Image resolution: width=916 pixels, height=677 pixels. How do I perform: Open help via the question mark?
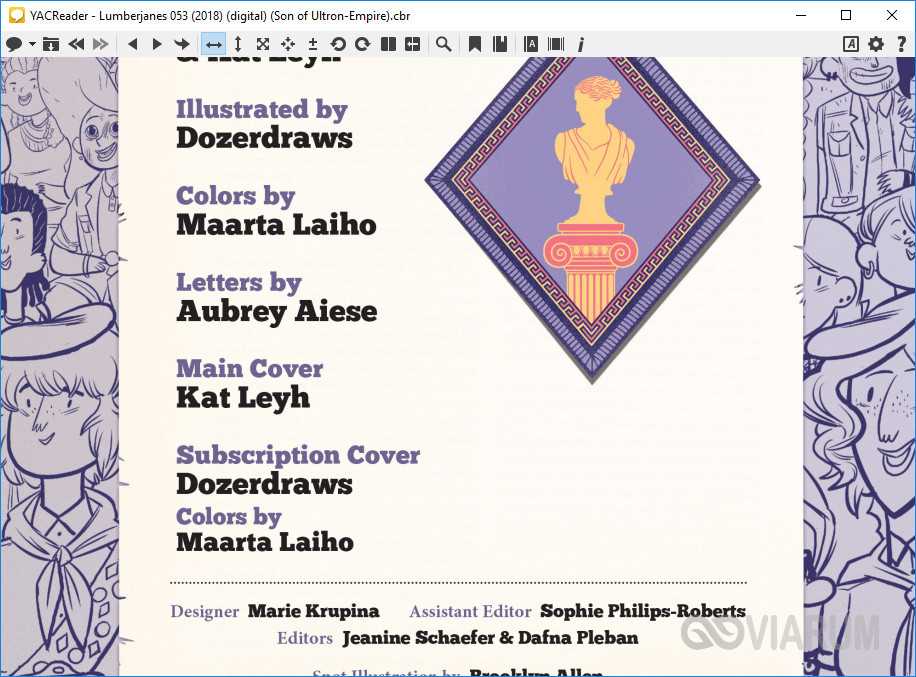tap(901, 44)
